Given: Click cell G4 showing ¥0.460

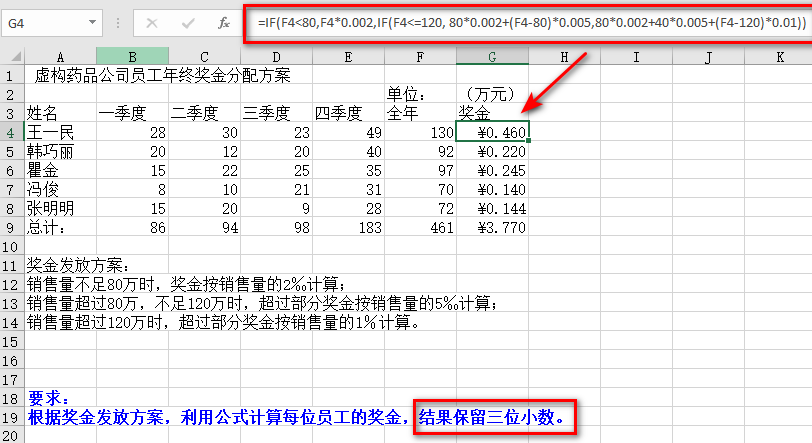Looking at the screenshot, I should pos(493,132).
